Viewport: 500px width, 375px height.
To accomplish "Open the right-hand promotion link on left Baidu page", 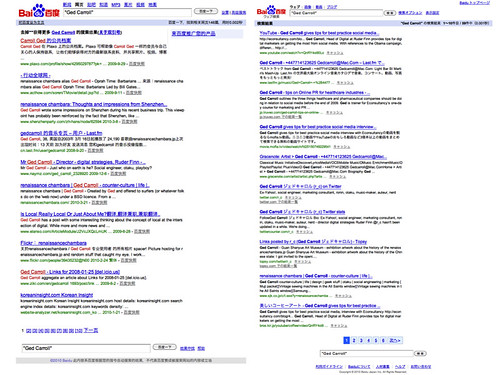I will [193, 34].
